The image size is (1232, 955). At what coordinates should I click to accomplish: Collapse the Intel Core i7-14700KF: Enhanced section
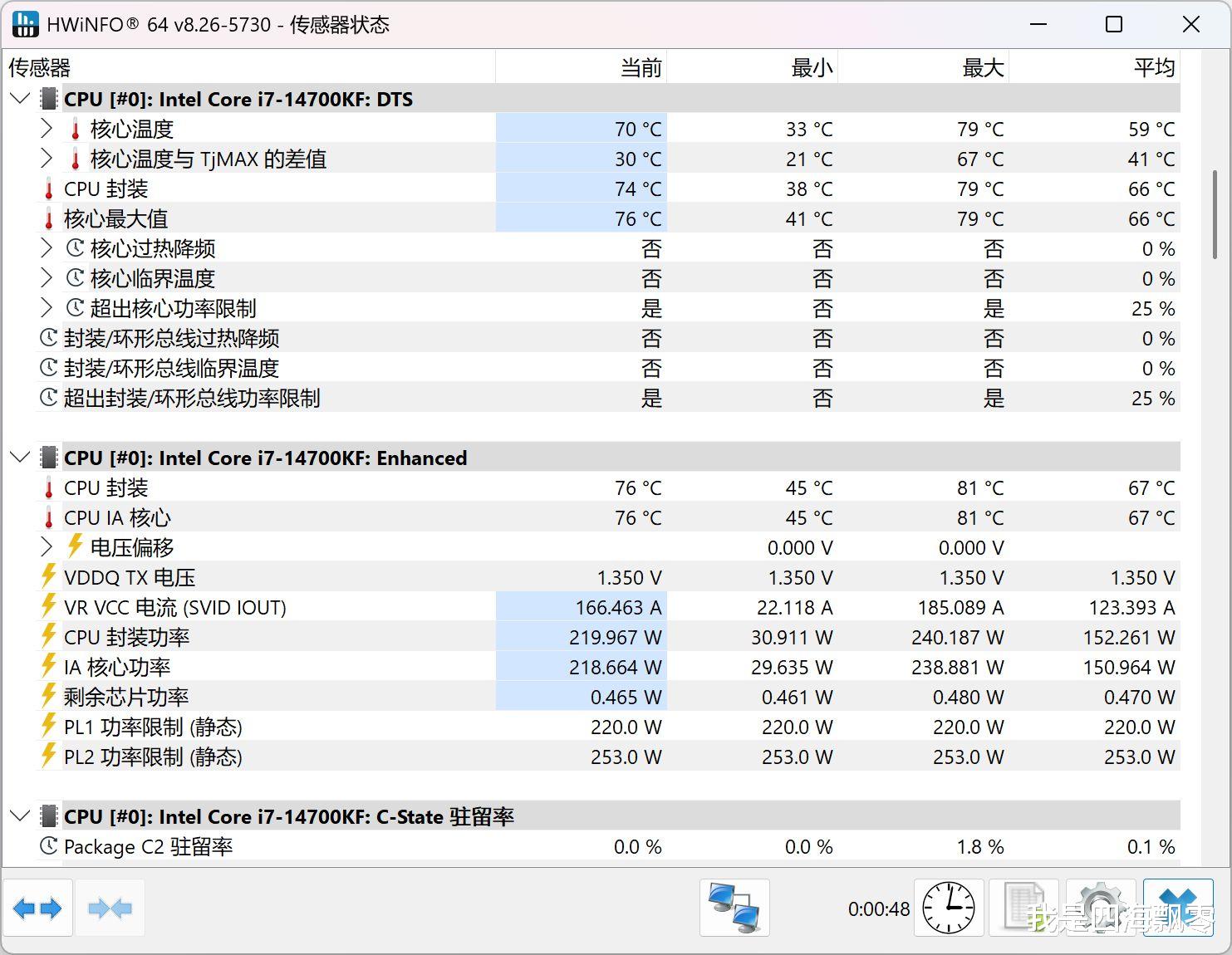pos(20,458)
